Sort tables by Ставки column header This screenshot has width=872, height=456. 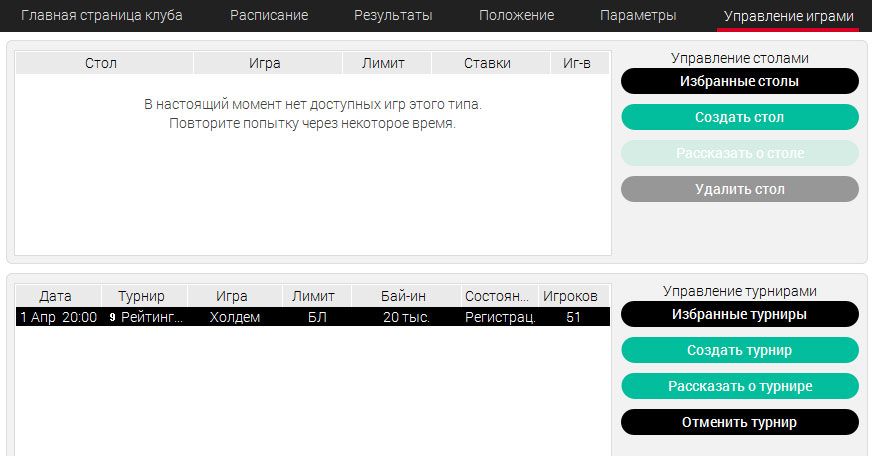(x=491, y=63)
